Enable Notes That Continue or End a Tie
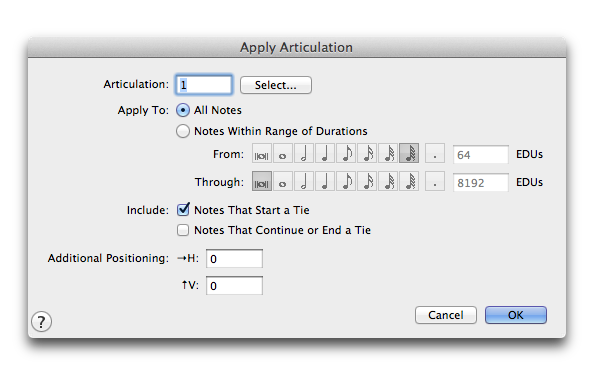 pos(183,230)
